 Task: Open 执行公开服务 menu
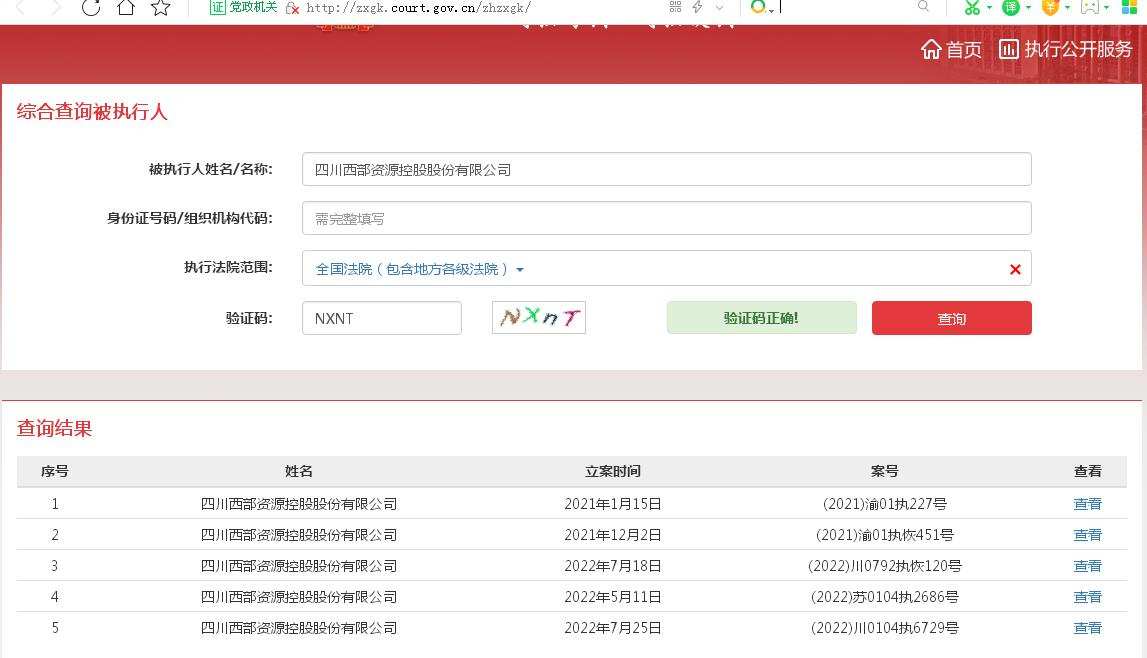[x=1065, y=49]
